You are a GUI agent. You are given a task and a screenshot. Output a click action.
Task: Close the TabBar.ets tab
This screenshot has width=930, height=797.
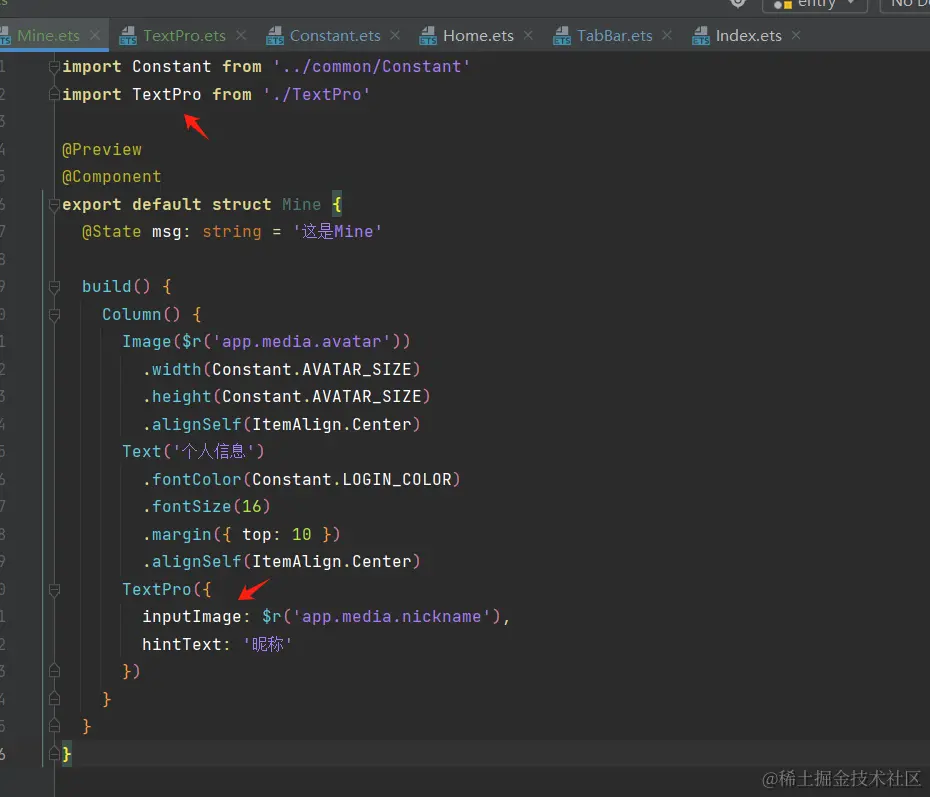pos(667,36)
